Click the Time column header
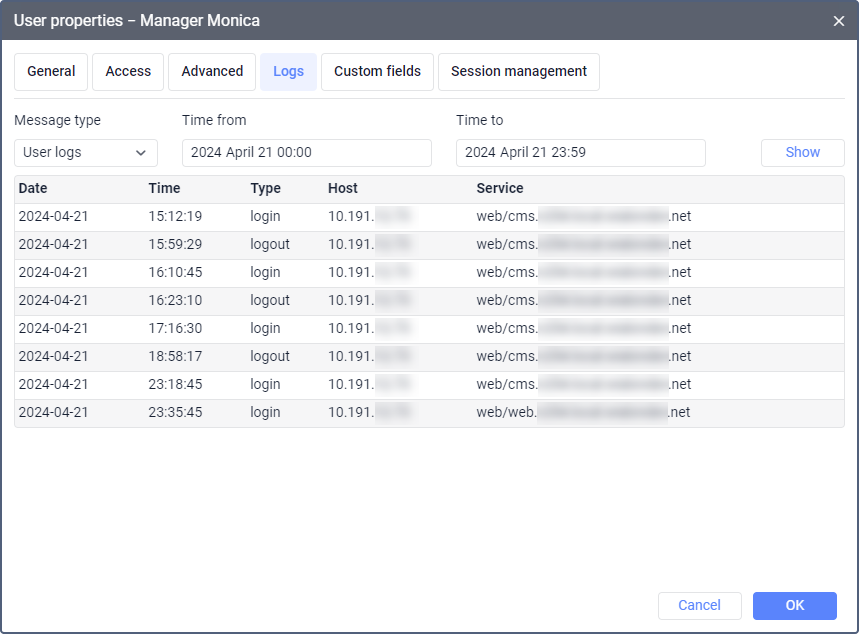The image size is (859, 634). [164, 189]
